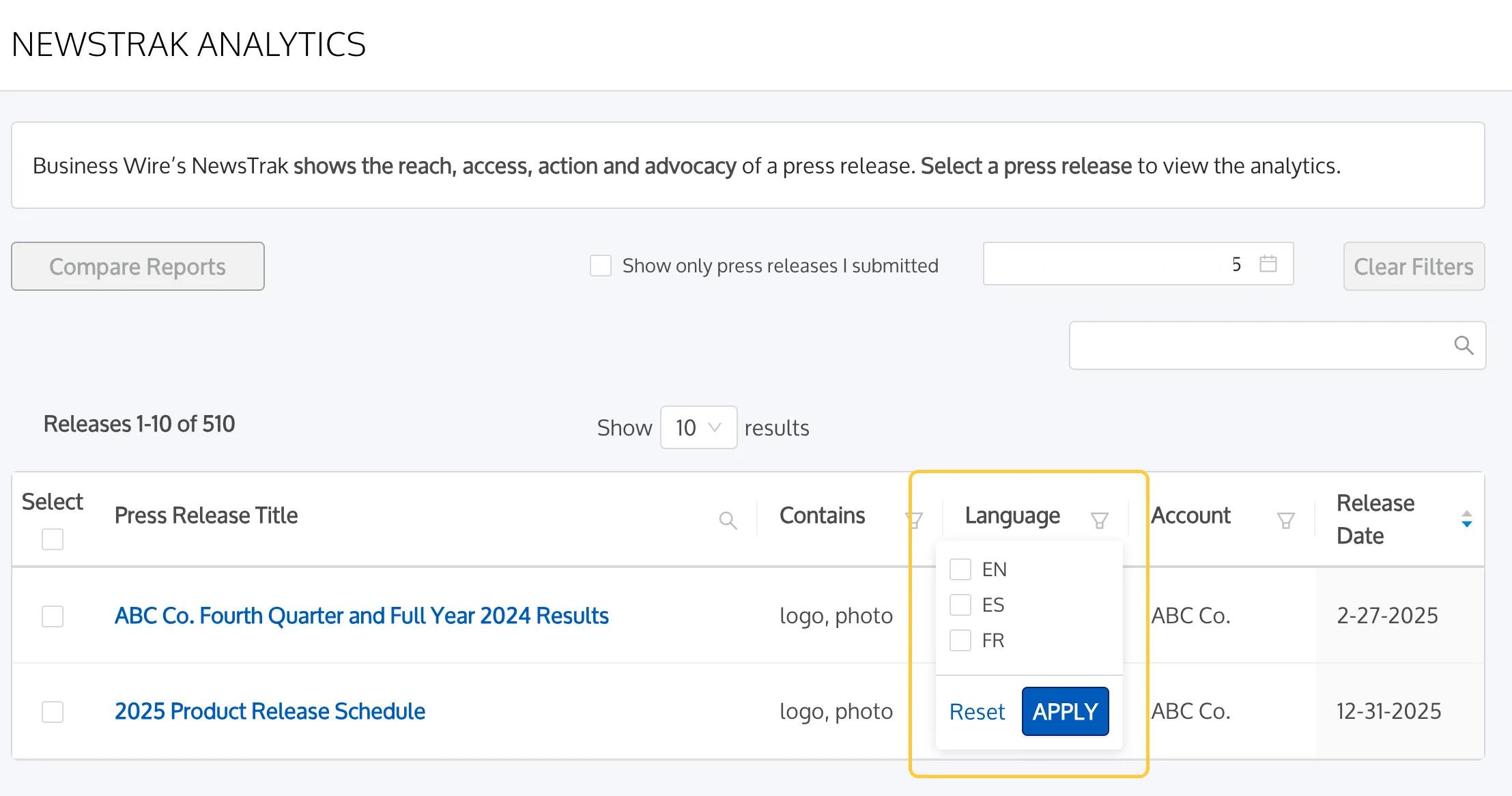1512x796 pixels.
Task: Click the NEWSTRAK ANALYTICS heading
Action: tap(188, 44)
